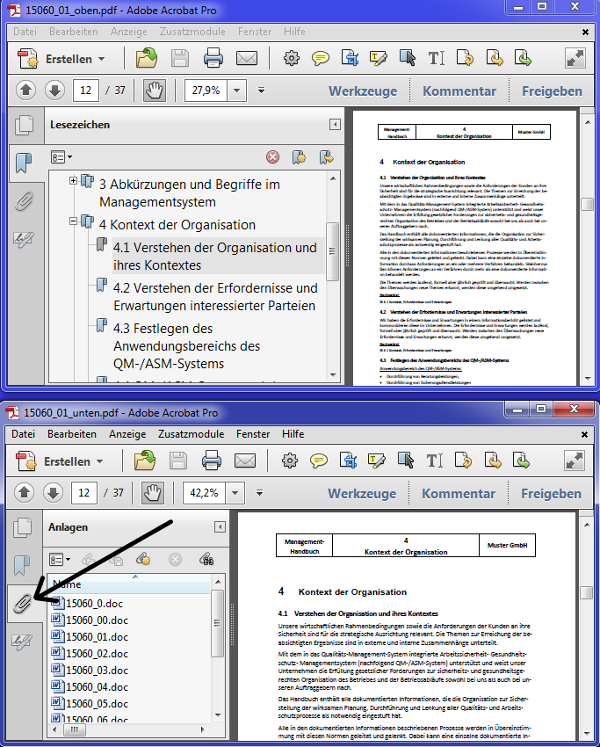600x747 pixels.
Task: Collapse the Lesezeichen panel with the arrow button
Action: [x=335, y=125]
